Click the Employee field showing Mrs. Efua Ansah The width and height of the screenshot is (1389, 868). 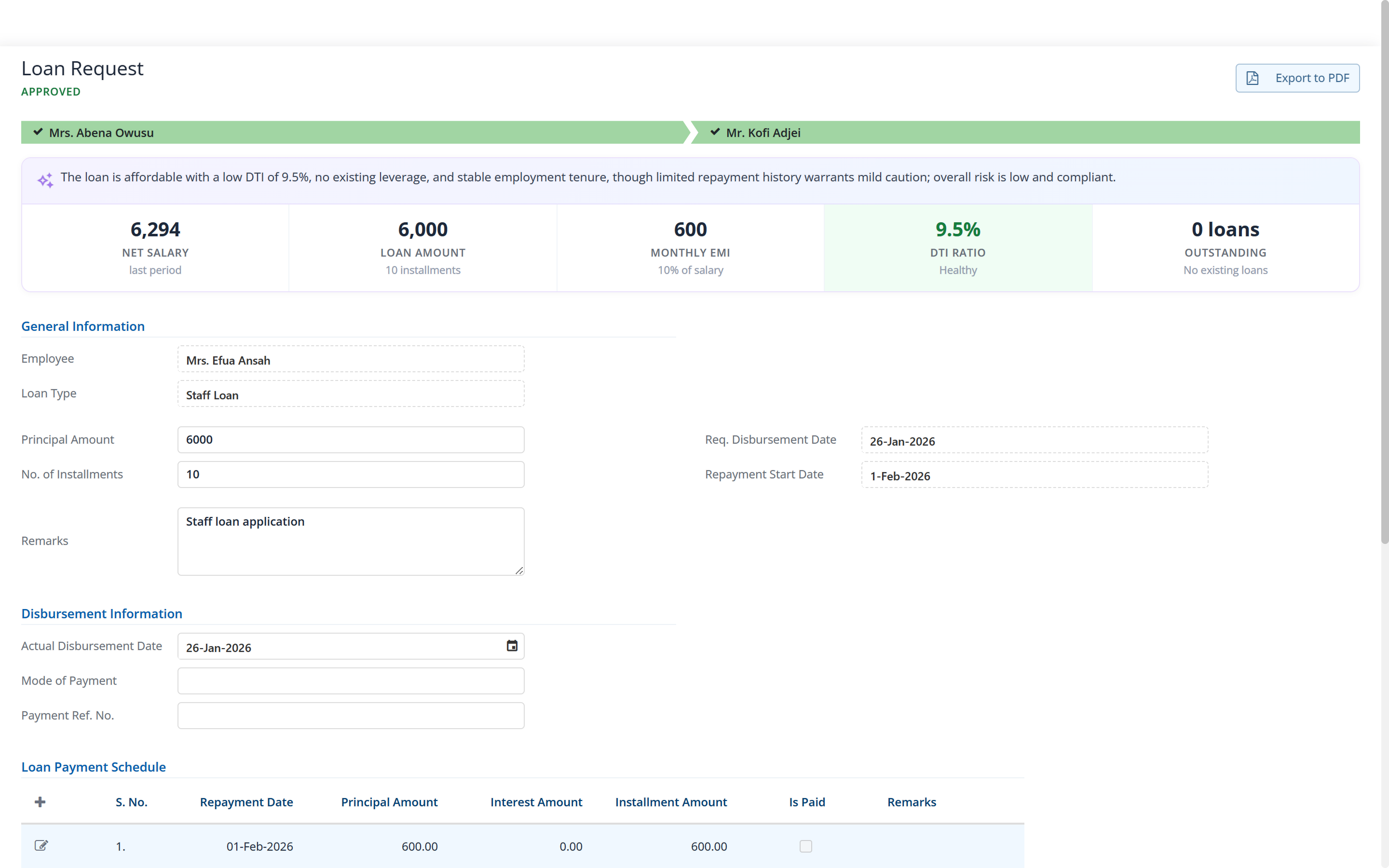pyautogui.click(x=351, y=359)
